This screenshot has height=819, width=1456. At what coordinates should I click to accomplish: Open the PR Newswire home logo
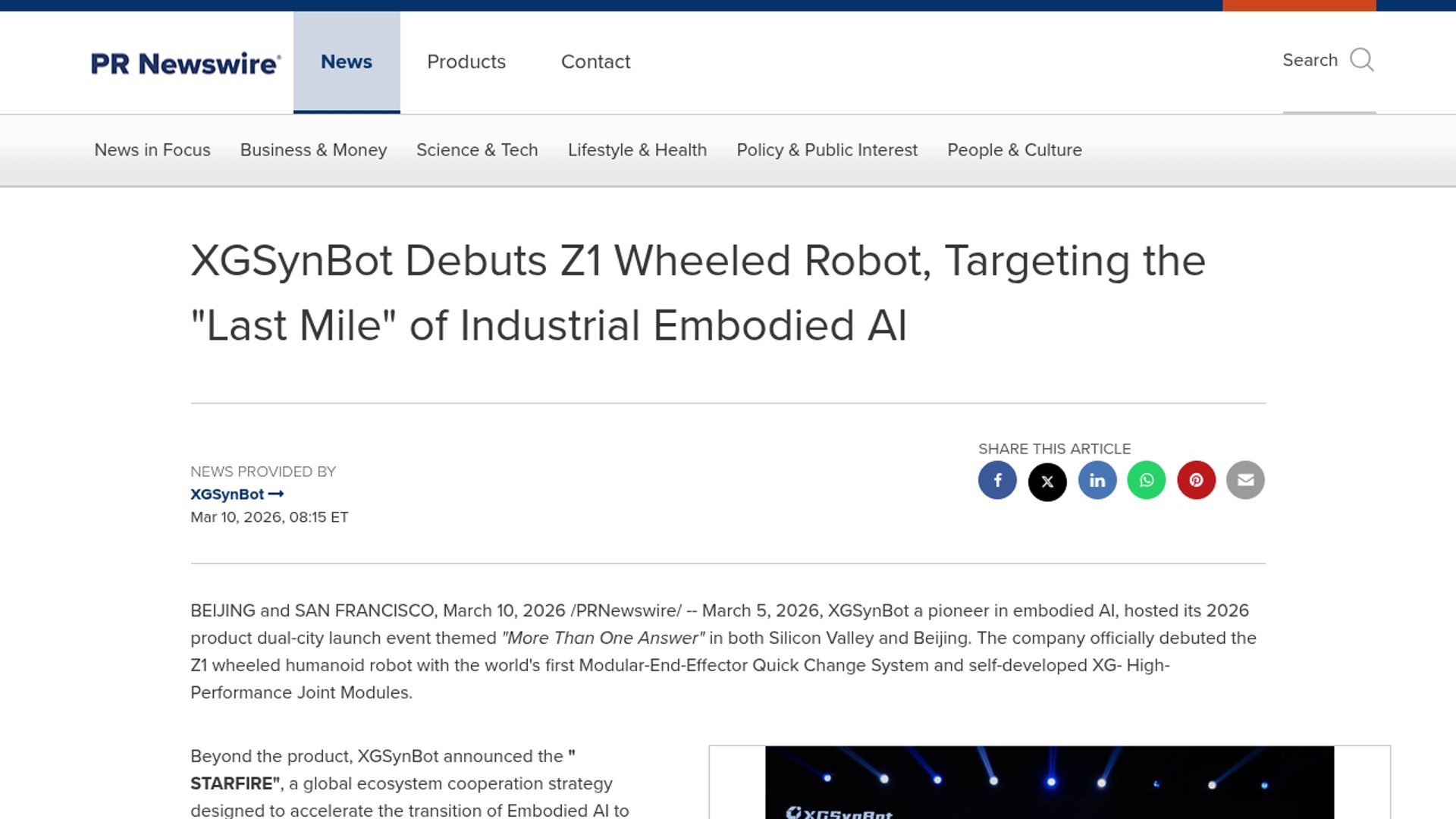point(186,64)
